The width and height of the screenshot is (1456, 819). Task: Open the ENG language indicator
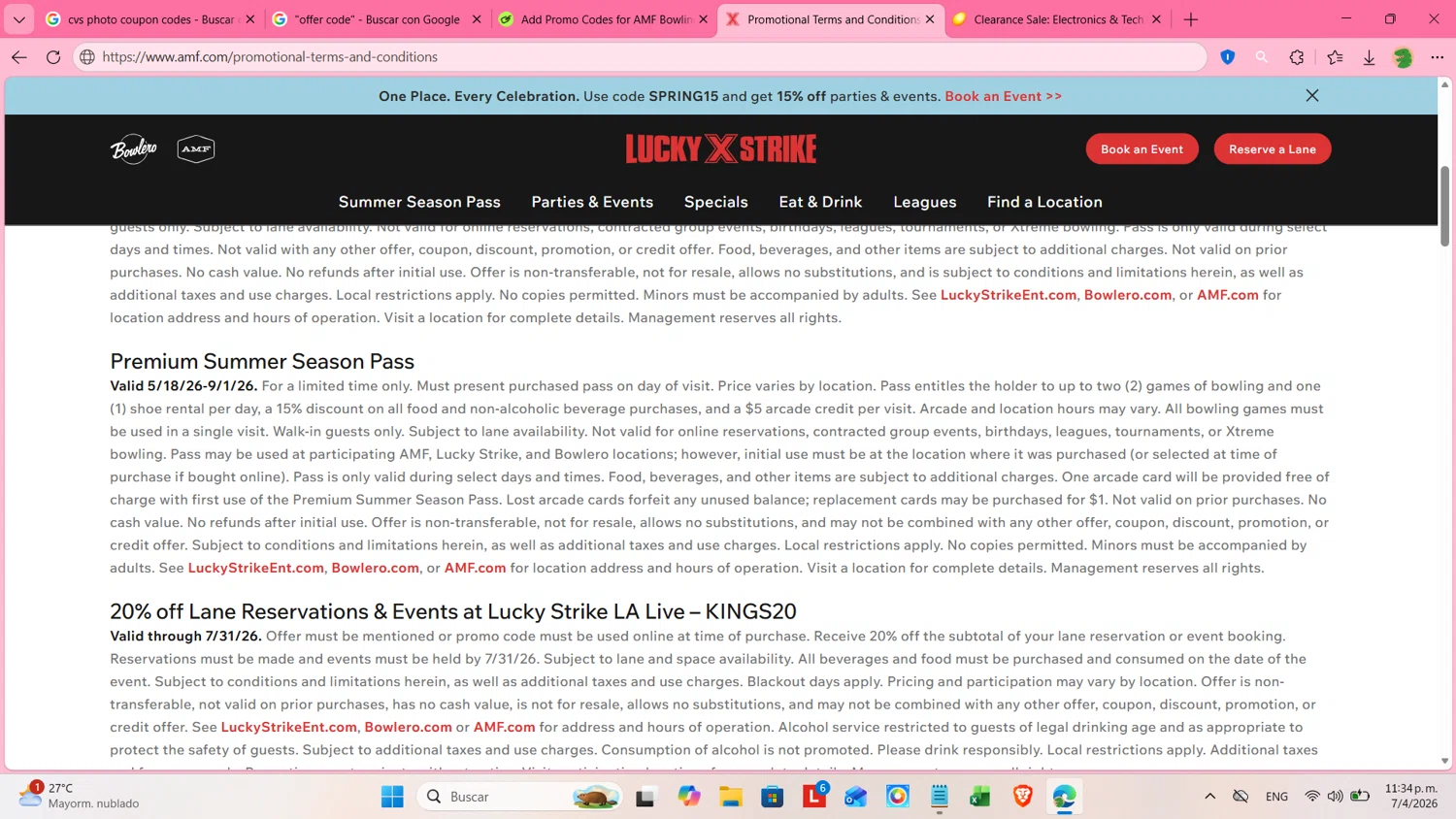pos(1276,797)
